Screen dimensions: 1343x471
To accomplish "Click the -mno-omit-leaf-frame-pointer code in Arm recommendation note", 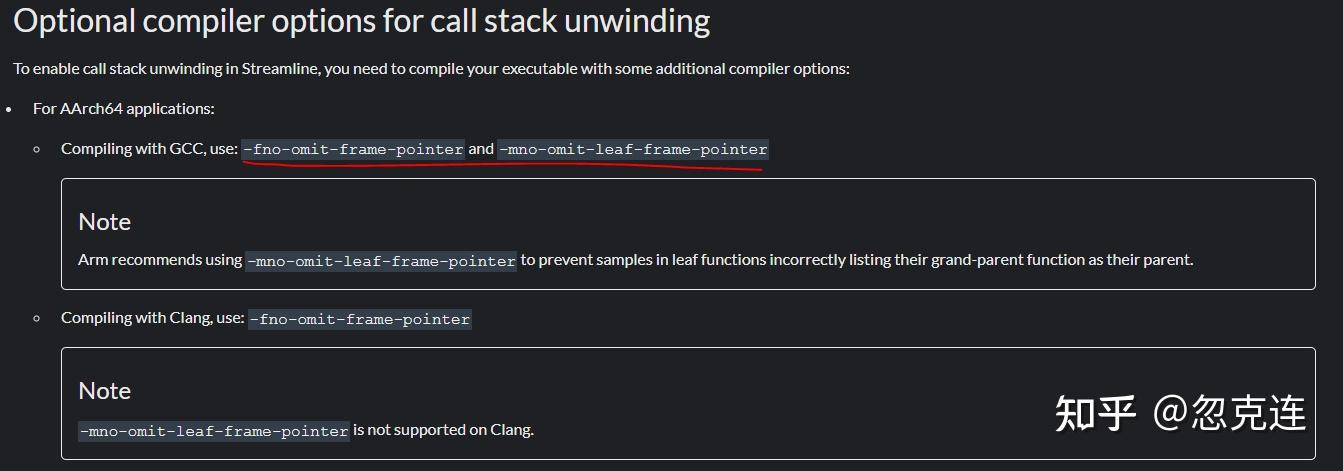I will point(382,260).
